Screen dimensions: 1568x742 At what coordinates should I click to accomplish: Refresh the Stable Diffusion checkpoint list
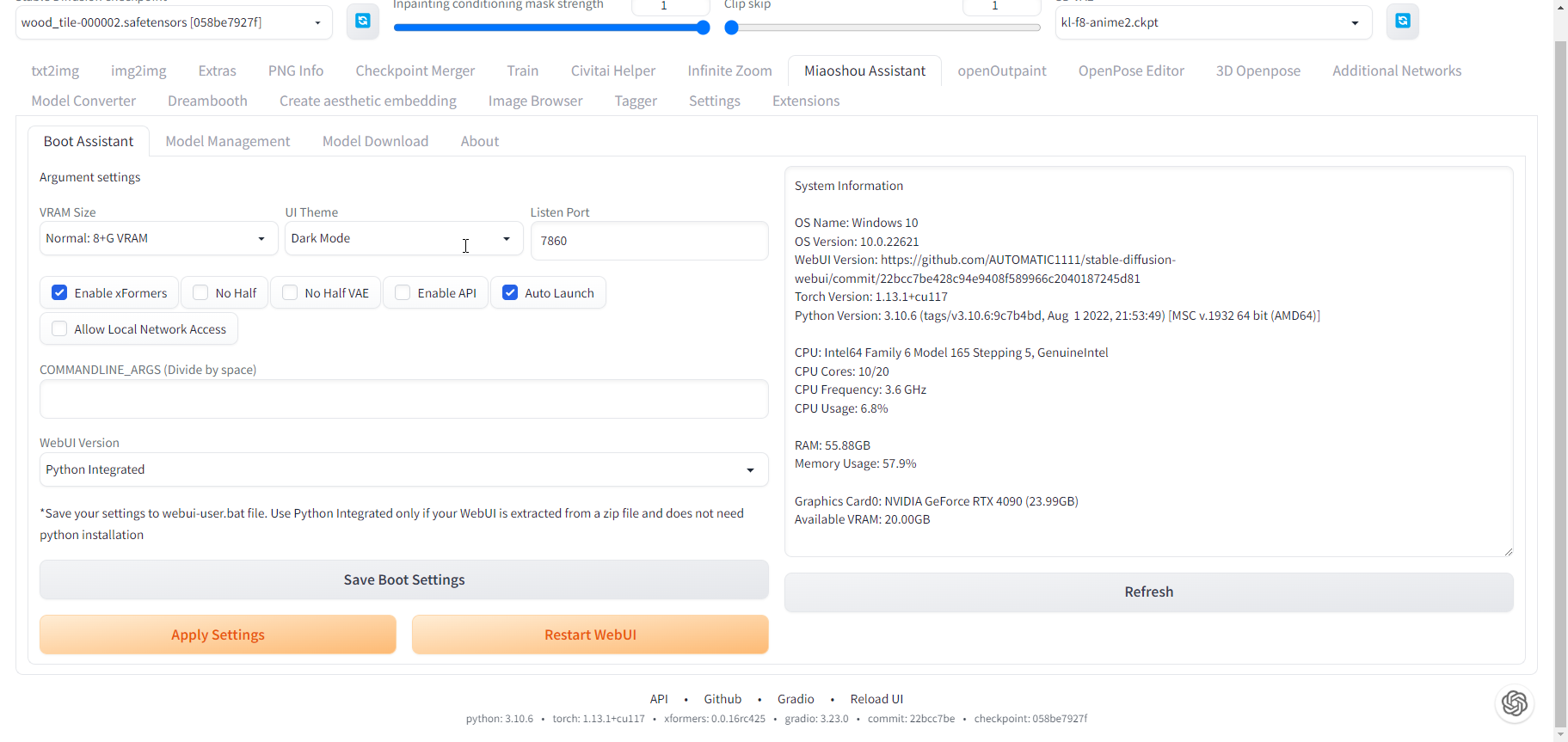click(362, 21)
